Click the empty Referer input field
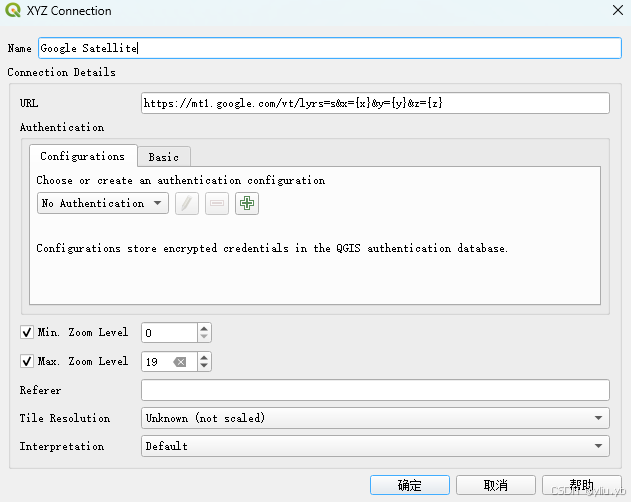This screenshot has width=631, height=502. (375, 390)
